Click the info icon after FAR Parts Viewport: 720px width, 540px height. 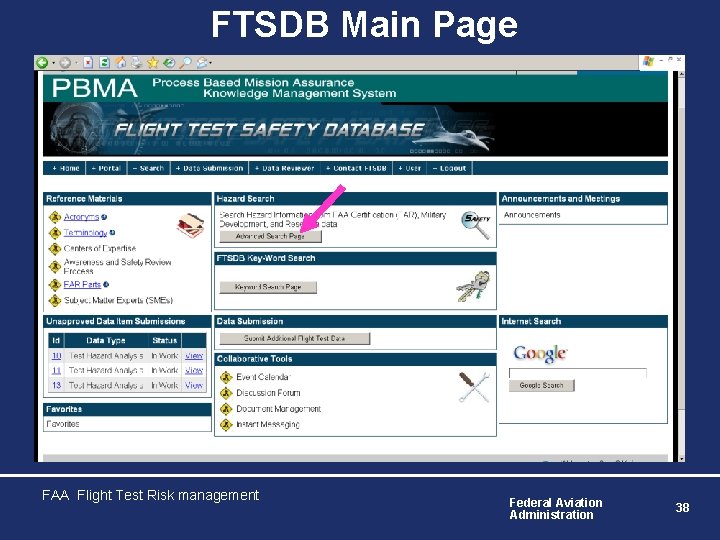[x=106, y=285]
